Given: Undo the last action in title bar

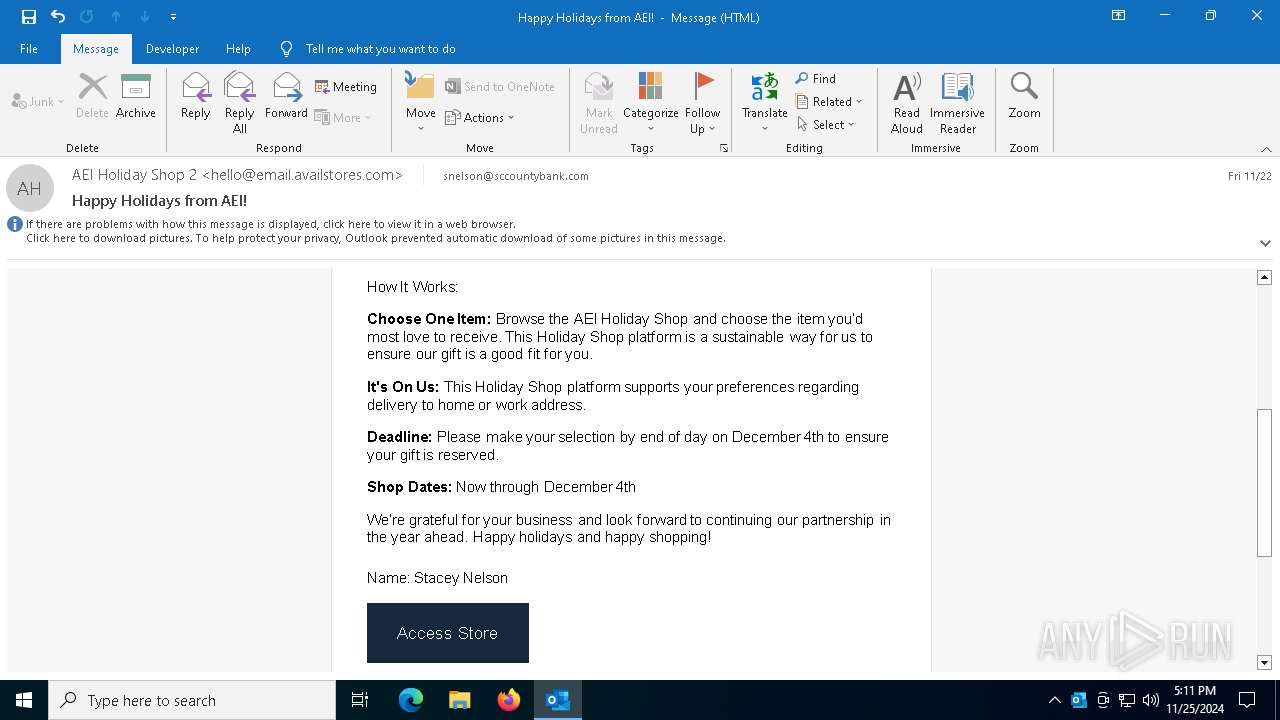Looking at the screenshot, I should coord(58,17).
